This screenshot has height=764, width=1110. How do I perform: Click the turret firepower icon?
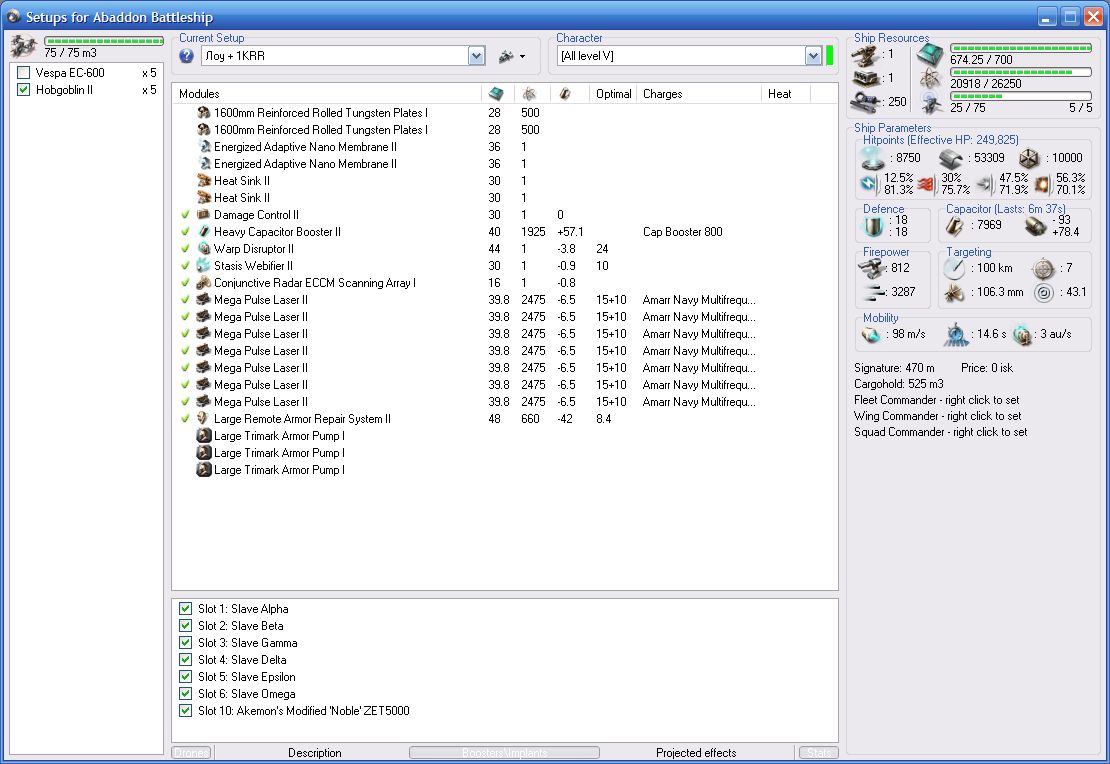click(x=873, y=268)
